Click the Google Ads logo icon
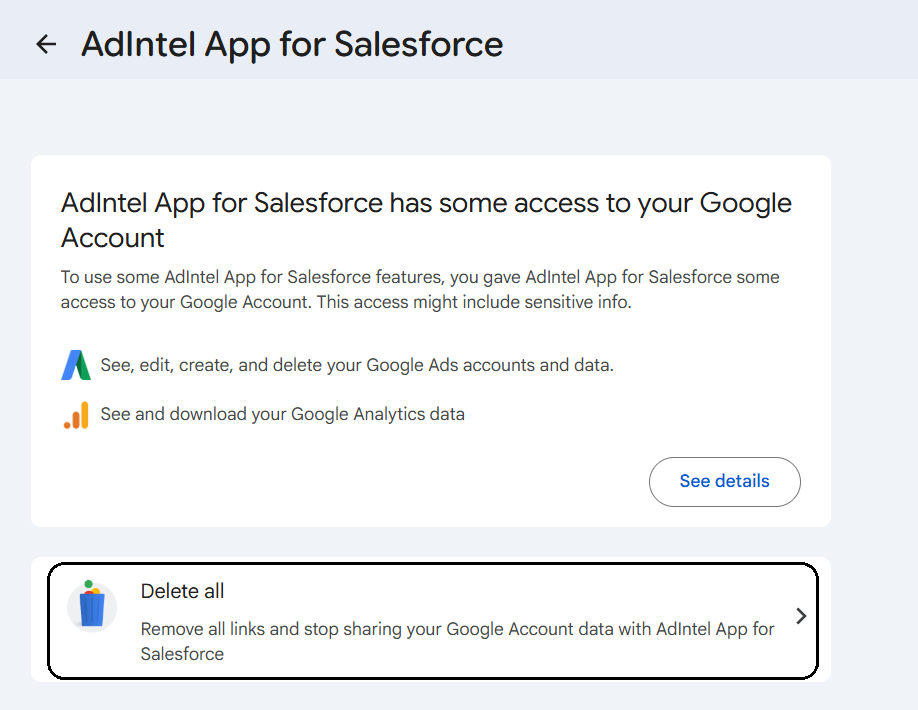The height and width of the screenshot is (710, 918). [76, 365]
